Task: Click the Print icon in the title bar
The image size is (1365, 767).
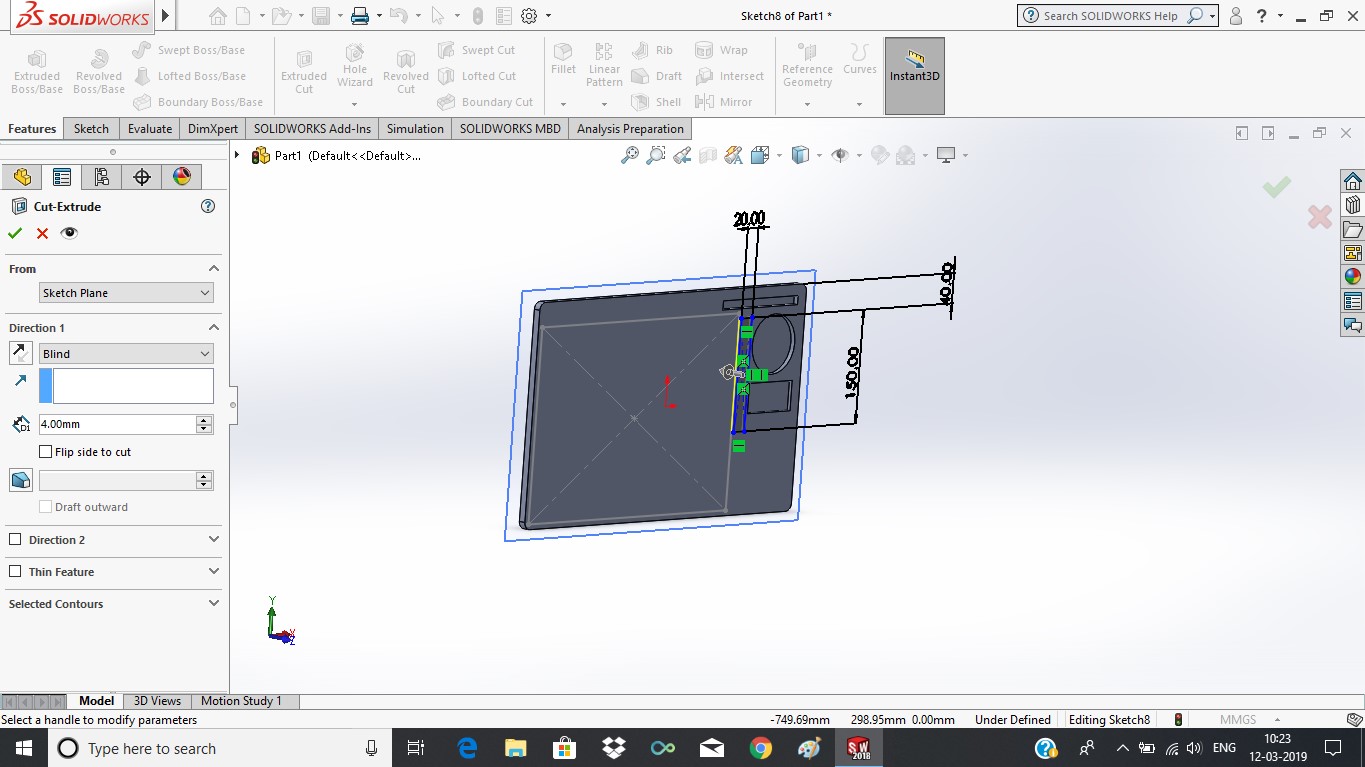Action: [x=360, y=16]
